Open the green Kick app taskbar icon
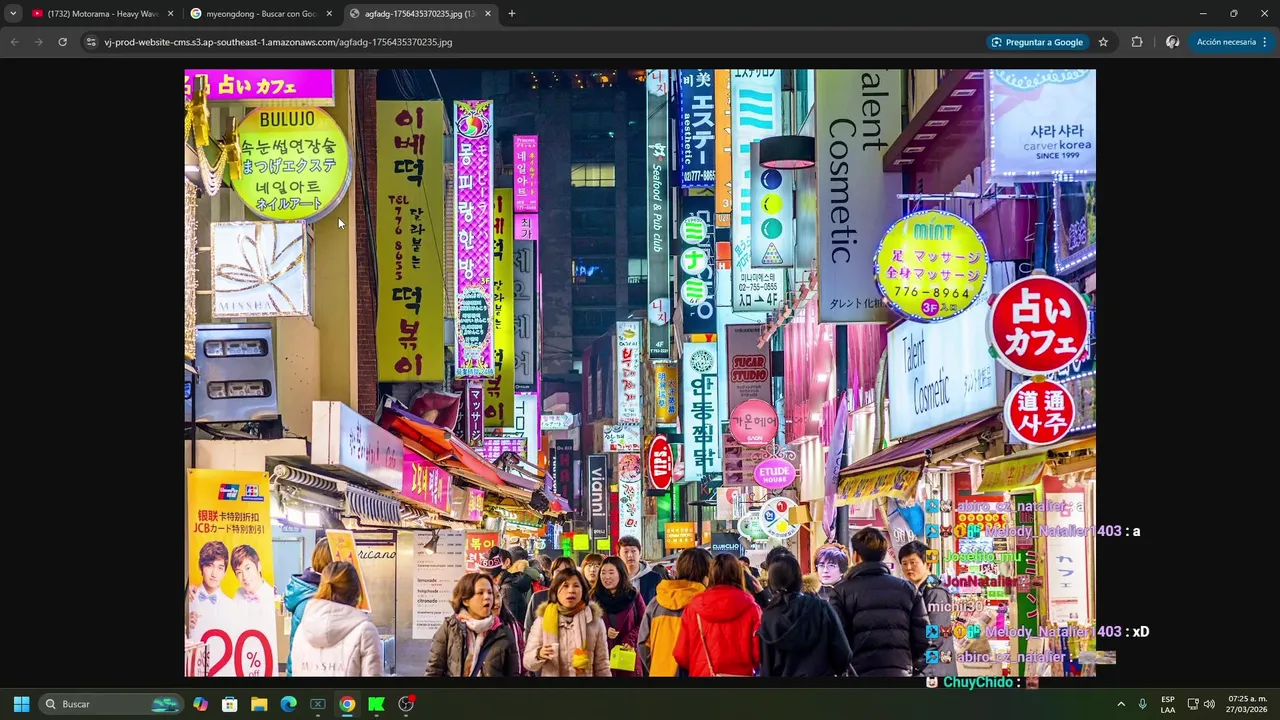Image resolution: width=1280 pixels, height=720 pixels. 376,704
